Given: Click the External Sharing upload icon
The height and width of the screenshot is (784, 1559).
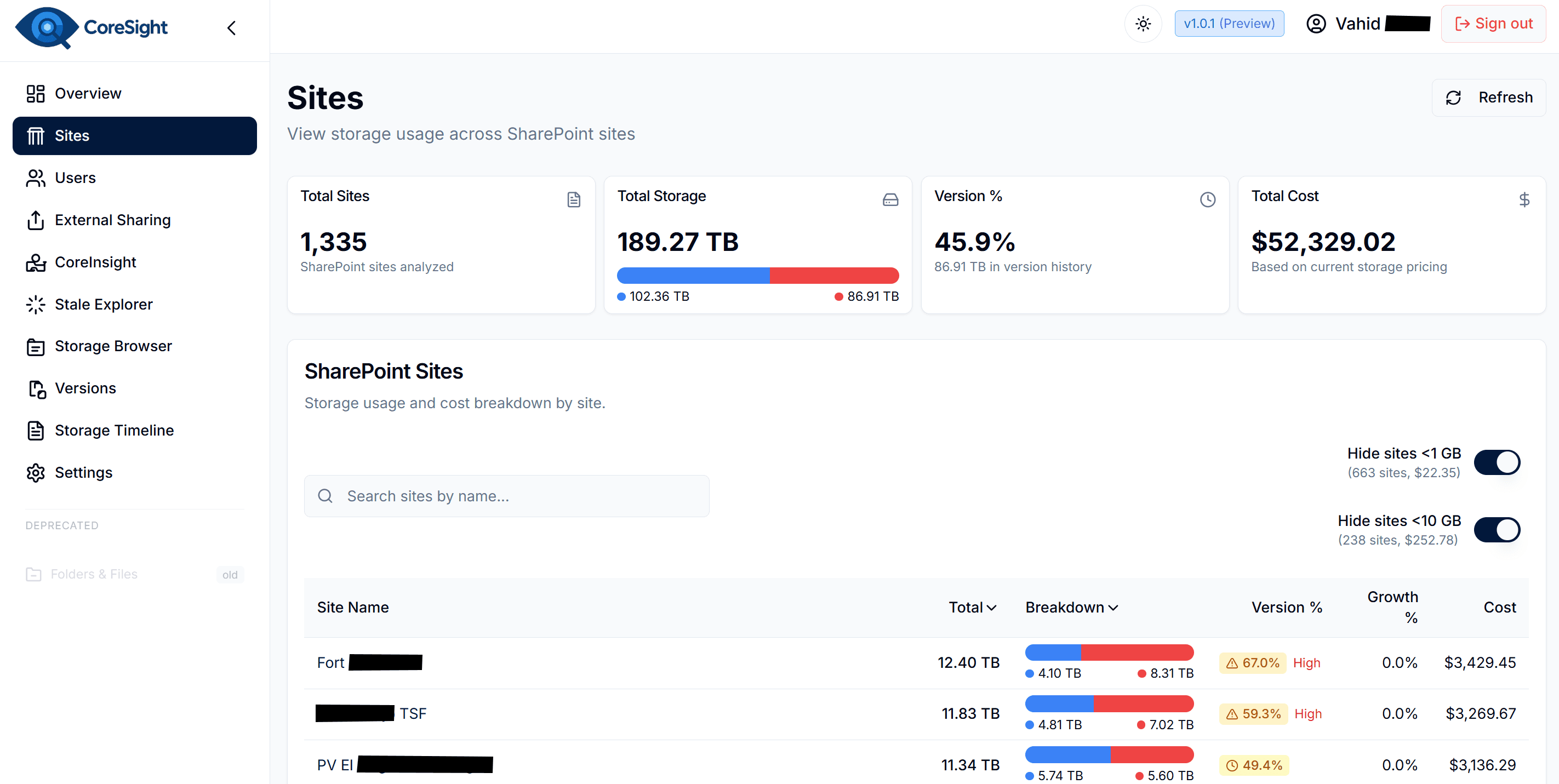Looking at the screenshot, I should [x=36, y=220].
